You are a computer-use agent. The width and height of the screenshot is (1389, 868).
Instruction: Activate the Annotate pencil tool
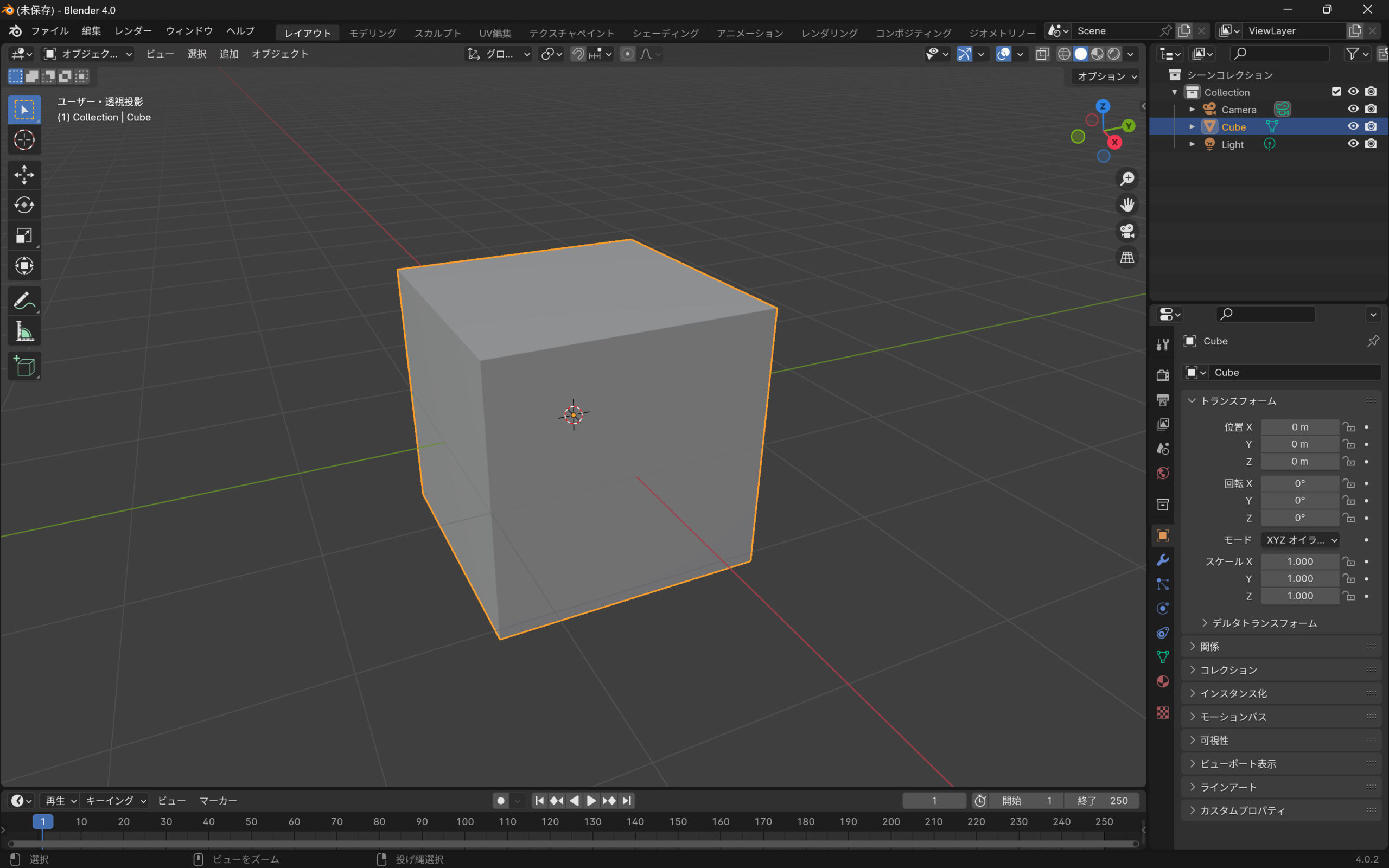coord(23,301)
